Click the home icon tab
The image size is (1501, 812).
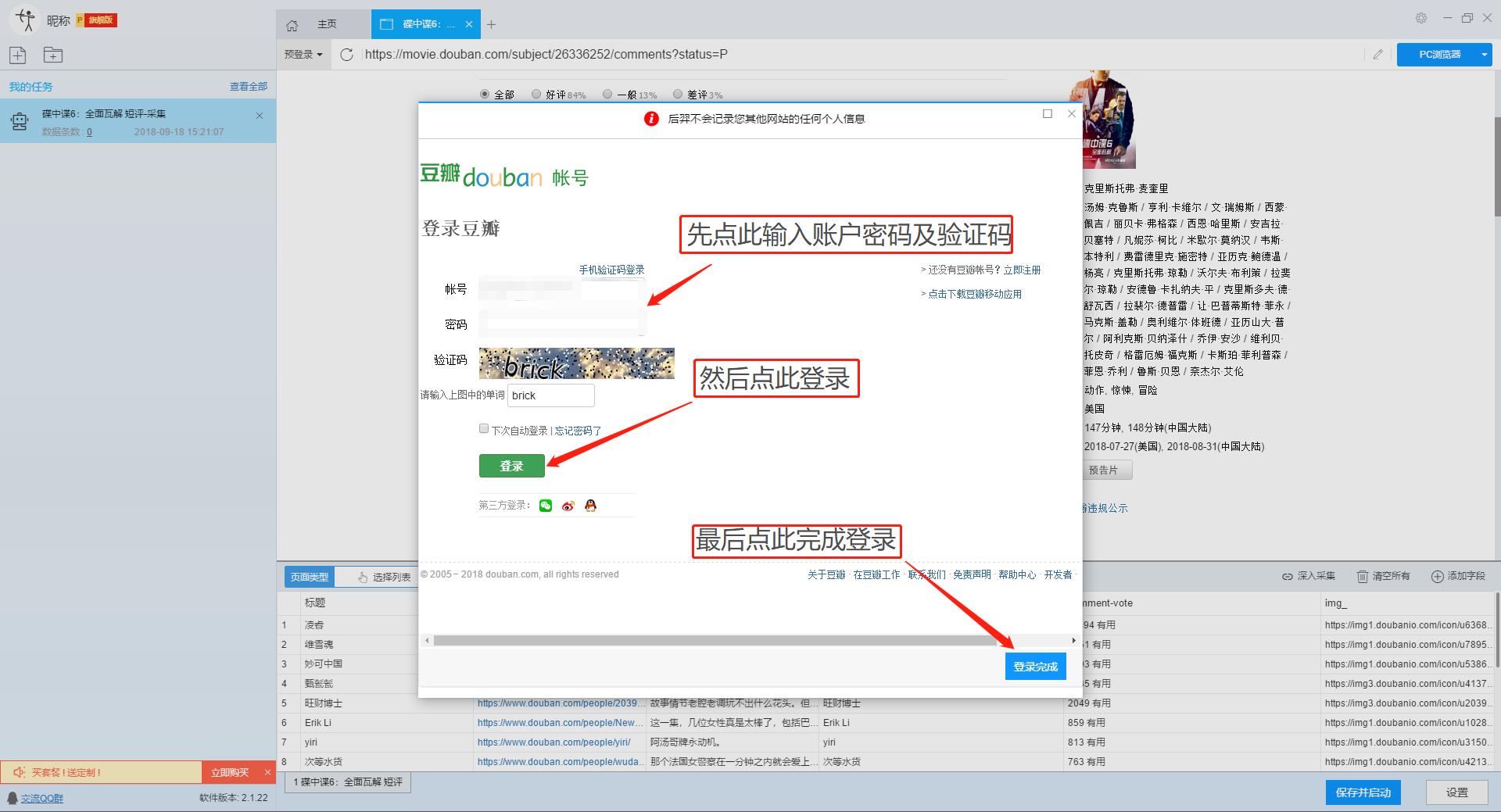pyautogui.click(x=292, y=25)
